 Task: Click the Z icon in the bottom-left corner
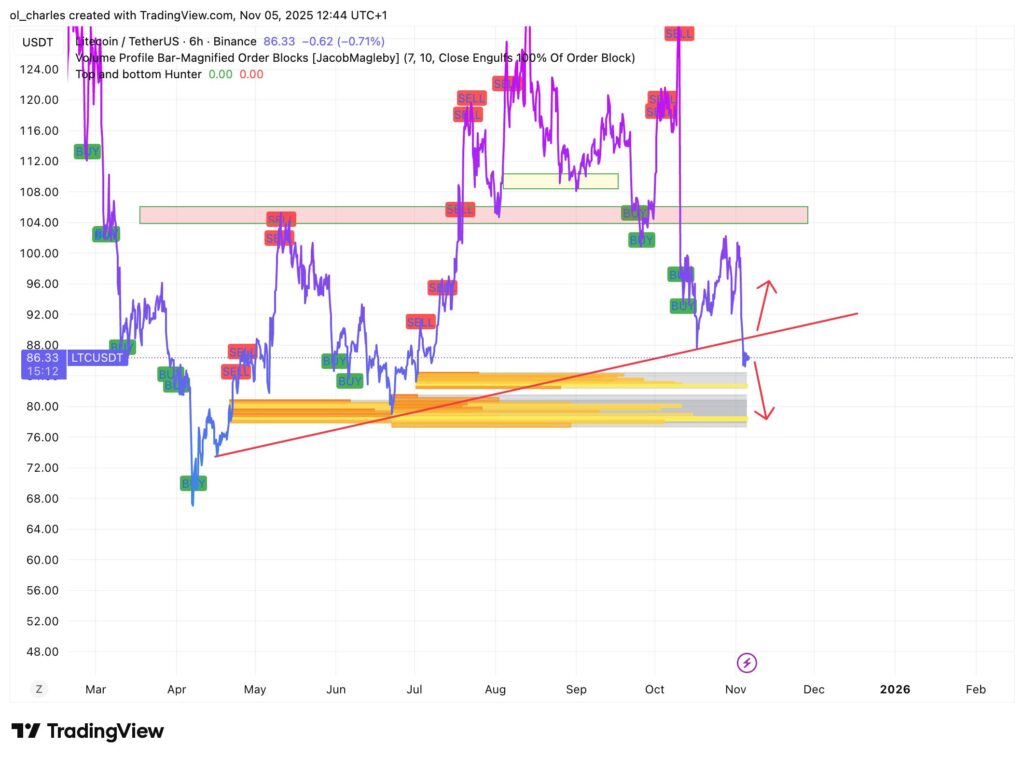pyautogui.click(x=39, y=689)
